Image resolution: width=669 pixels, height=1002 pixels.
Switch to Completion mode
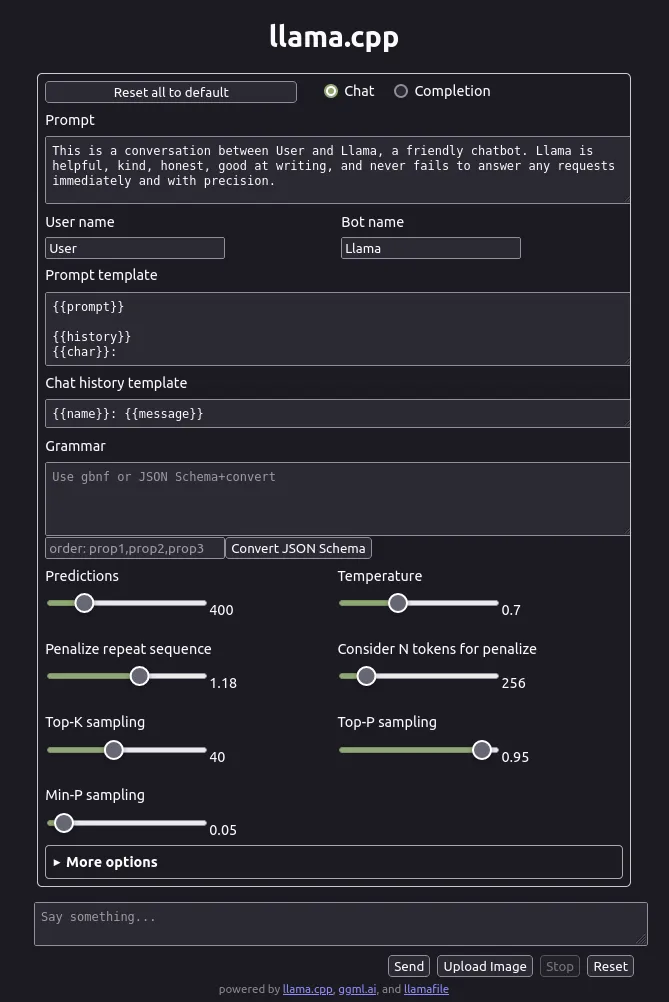click(401, 91)
